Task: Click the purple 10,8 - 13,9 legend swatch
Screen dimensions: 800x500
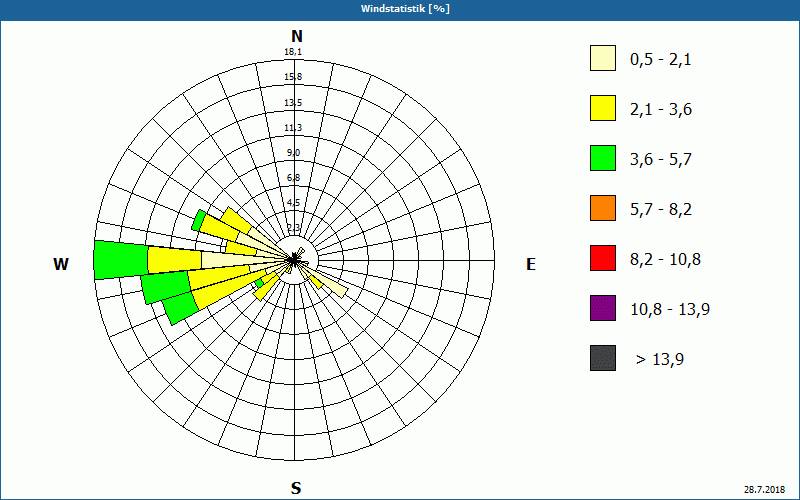Action: (603, 308)
